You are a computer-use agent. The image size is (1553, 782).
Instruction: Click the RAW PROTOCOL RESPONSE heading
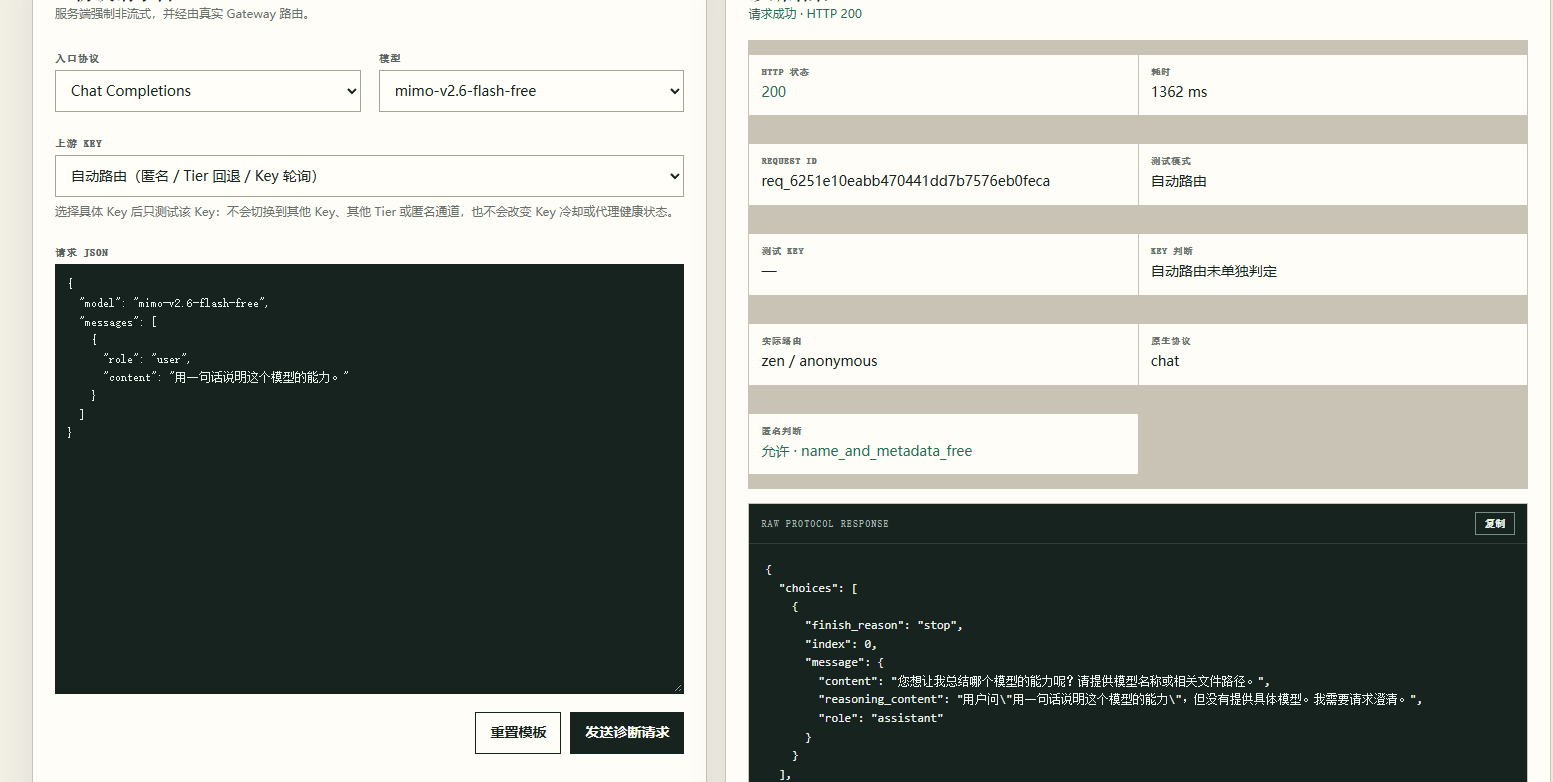(x=824, y=524)
